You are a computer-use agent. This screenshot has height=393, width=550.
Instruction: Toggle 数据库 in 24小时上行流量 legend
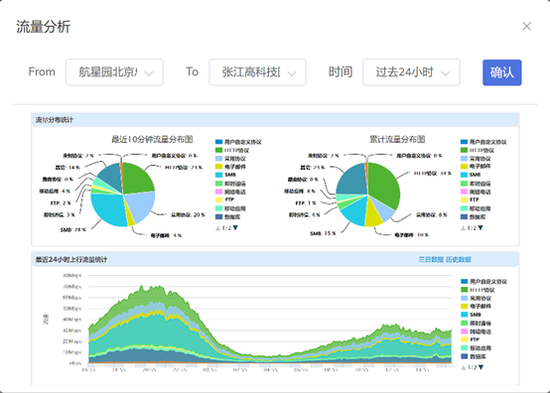[x=473, y=357]
